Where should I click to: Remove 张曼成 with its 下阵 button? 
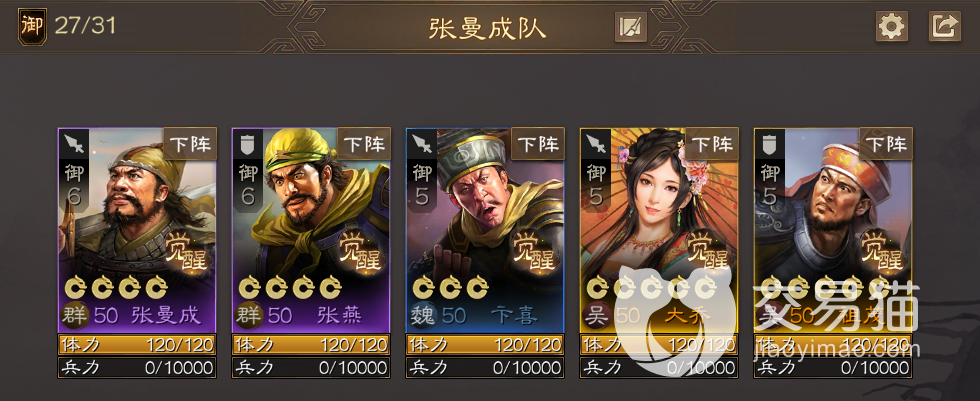[x=190, y=144]
